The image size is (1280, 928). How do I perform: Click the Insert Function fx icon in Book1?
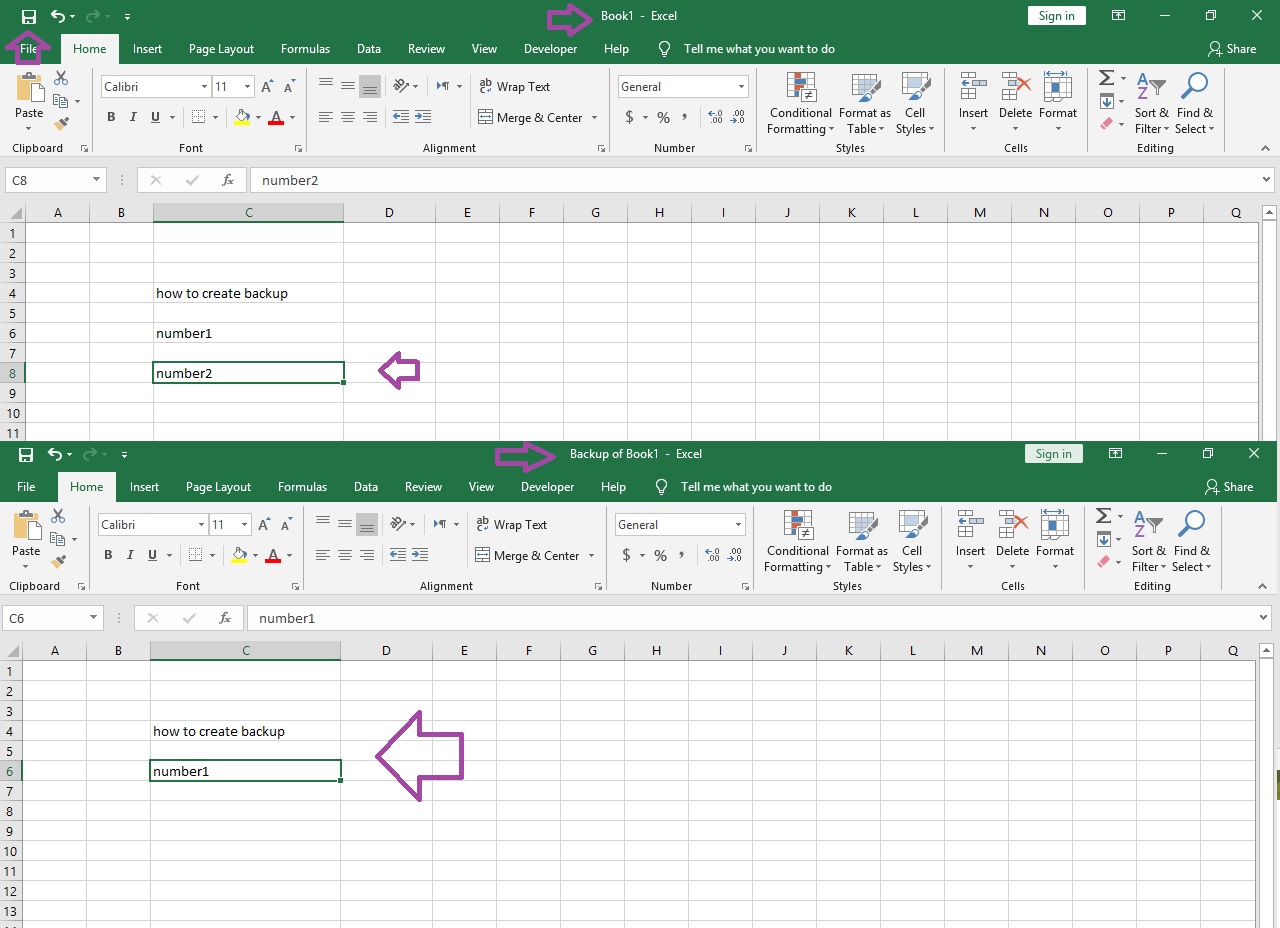228,181
